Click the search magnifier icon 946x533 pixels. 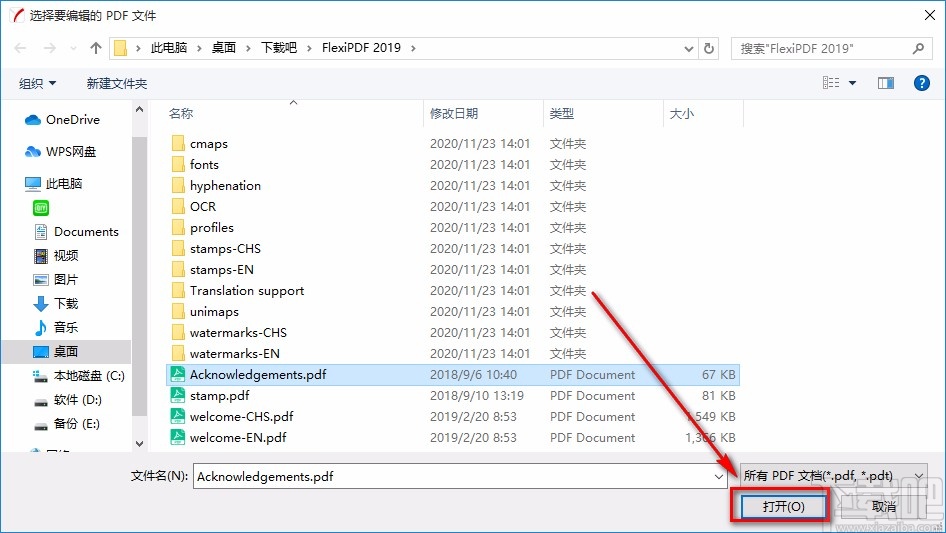click(918, 48)
